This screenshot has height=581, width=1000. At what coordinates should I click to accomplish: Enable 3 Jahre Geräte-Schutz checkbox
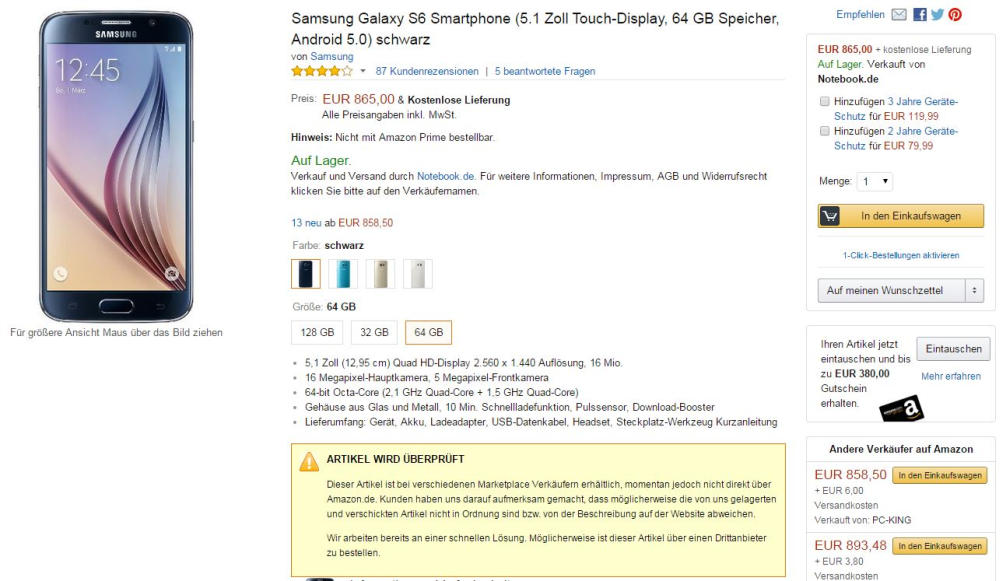pyautogui.click(x=824, y=102)
